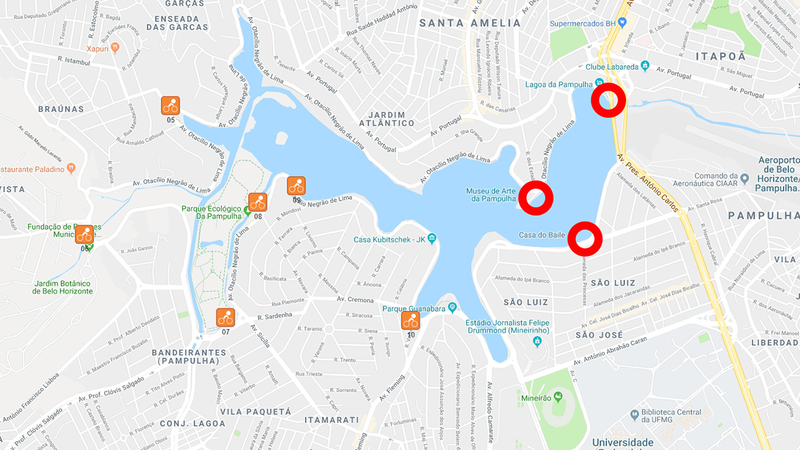Open Supermercados BH shopping pin
This screenshot has height=450, width=800.
621,23
